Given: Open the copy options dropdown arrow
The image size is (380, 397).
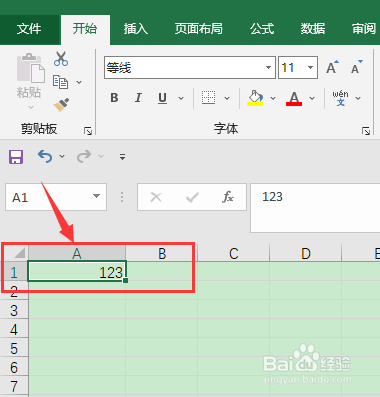Looking at the screenshot, I should tap(79, 82).
